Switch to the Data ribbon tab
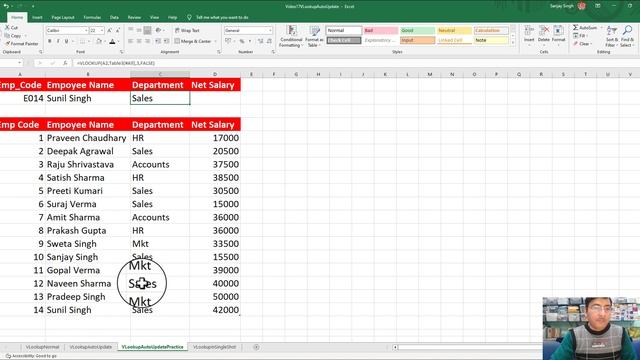 pyautogui.click(x=114, y=18)
